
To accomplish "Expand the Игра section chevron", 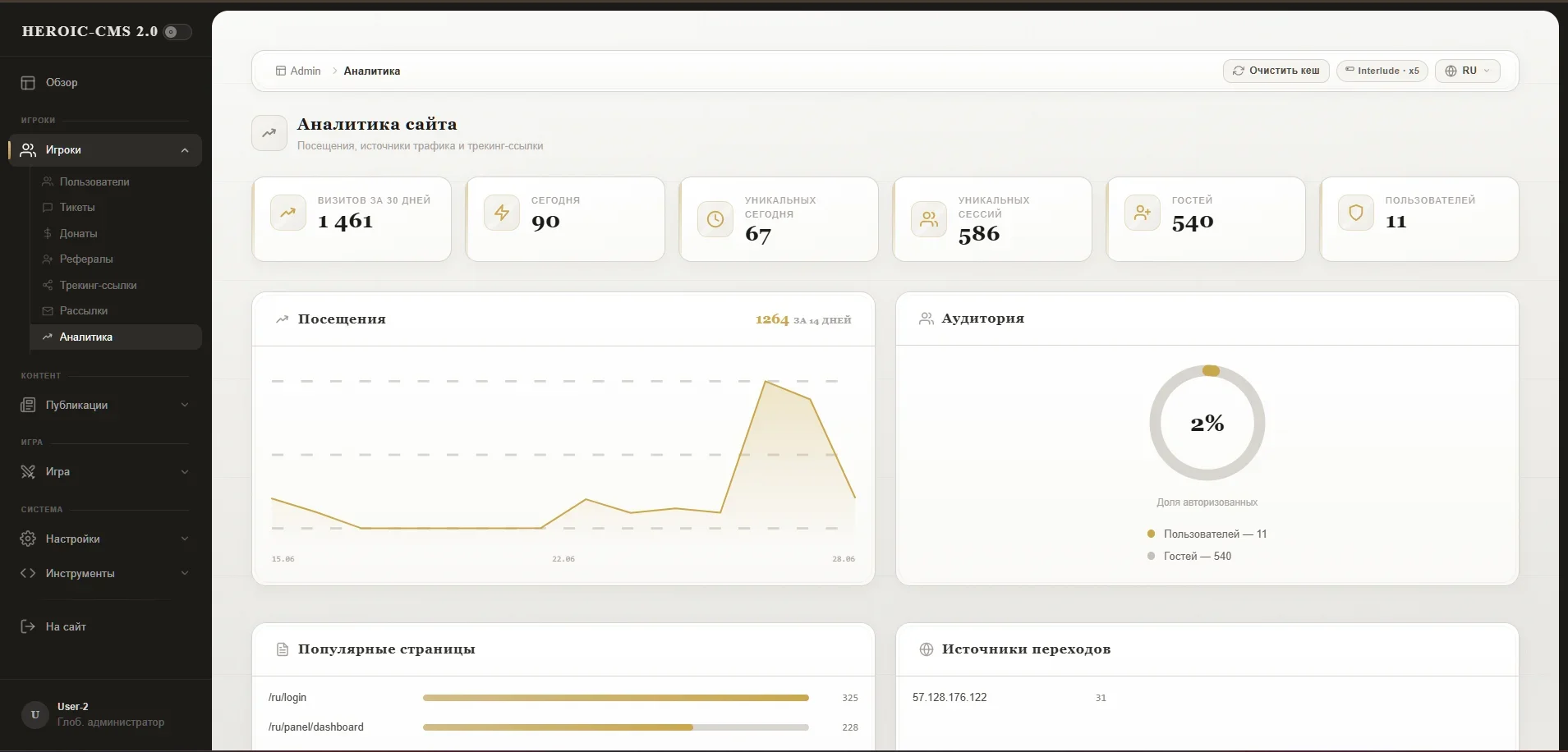I will click(185, 472).
